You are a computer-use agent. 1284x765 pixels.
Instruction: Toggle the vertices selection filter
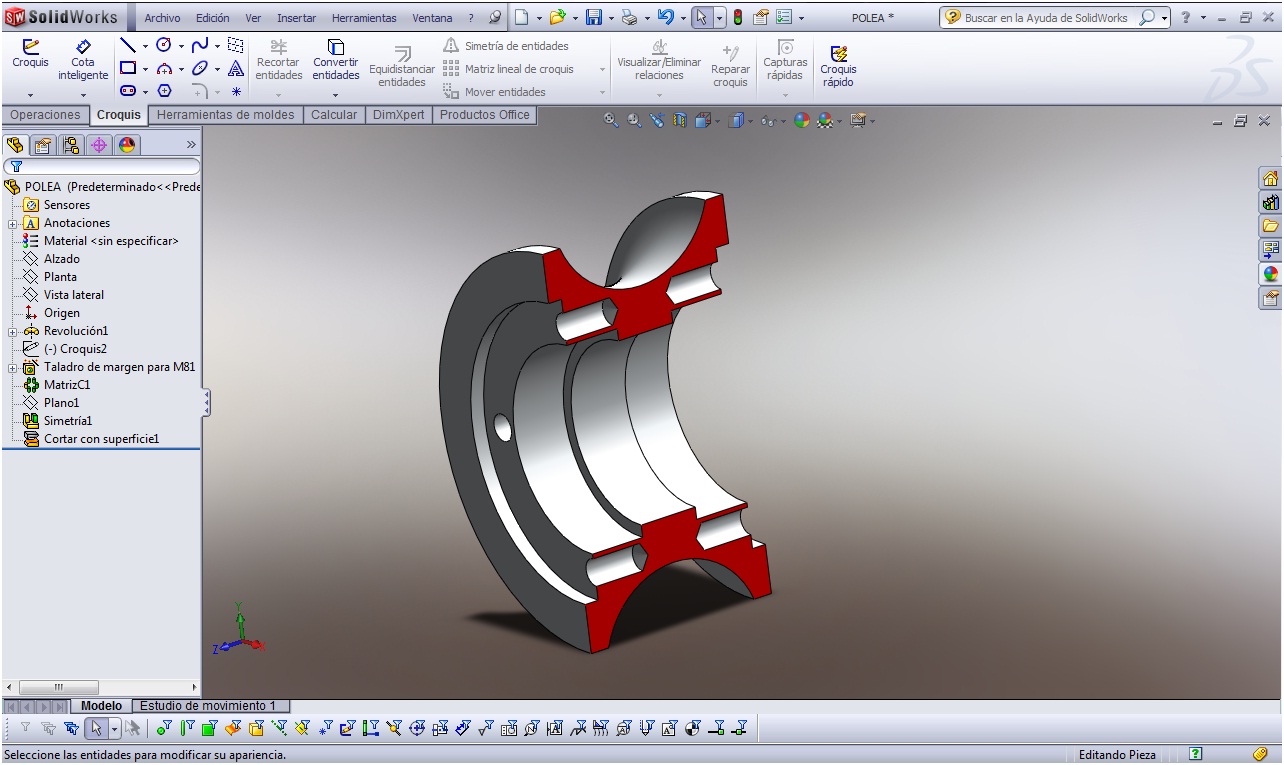(163, 728)
